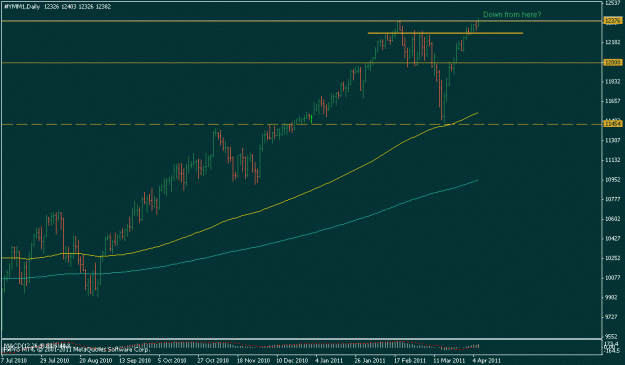
Task: Click the 10602 price axis label
Action: click(x=612, y=219)
